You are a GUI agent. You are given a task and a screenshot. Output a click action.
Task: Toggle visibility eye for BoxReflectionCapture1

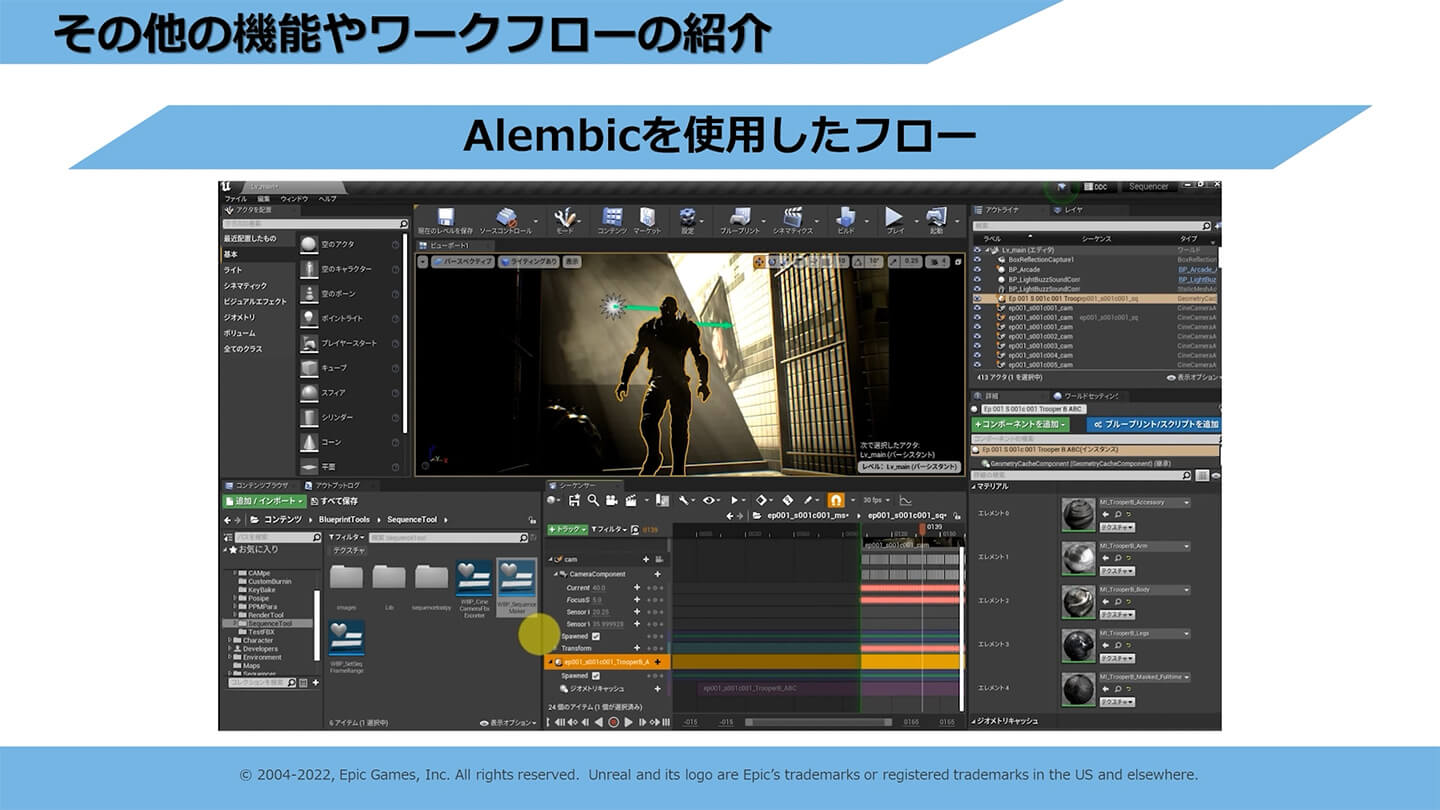pyautogui.click(x=978, y=260)
